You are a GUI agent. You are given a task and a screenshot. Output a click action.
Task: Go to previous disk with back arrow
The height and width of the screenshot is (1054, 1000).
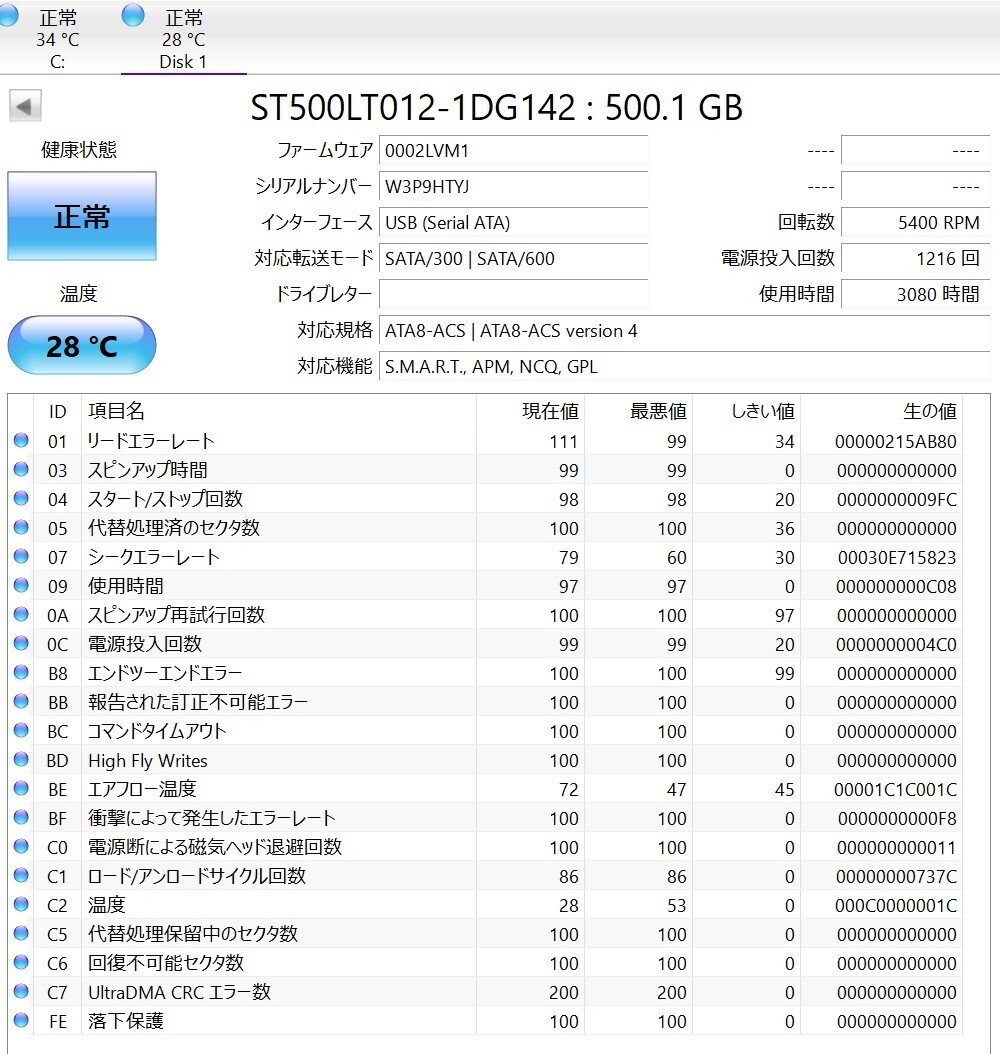[25, 106]
